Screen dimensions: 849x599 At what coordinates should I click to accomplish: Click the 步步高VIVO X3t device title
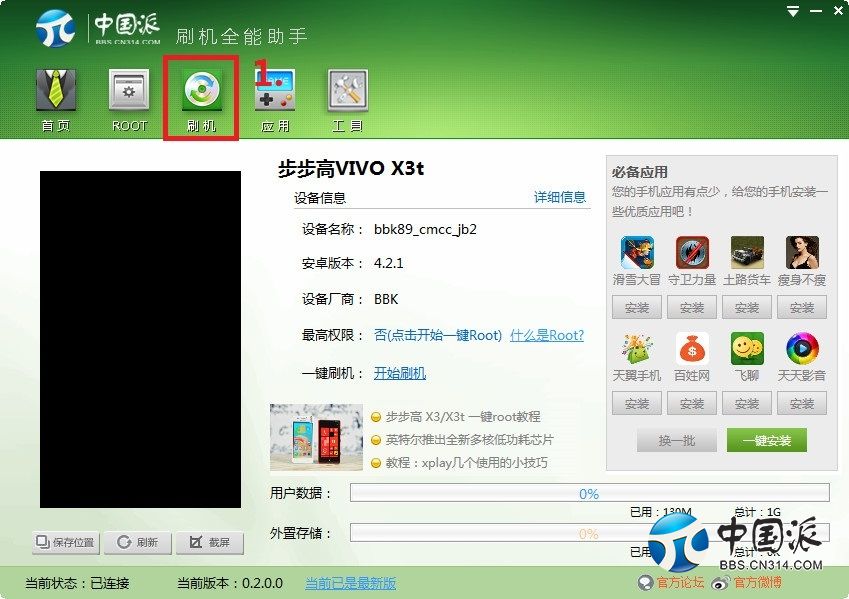[351, 168]
